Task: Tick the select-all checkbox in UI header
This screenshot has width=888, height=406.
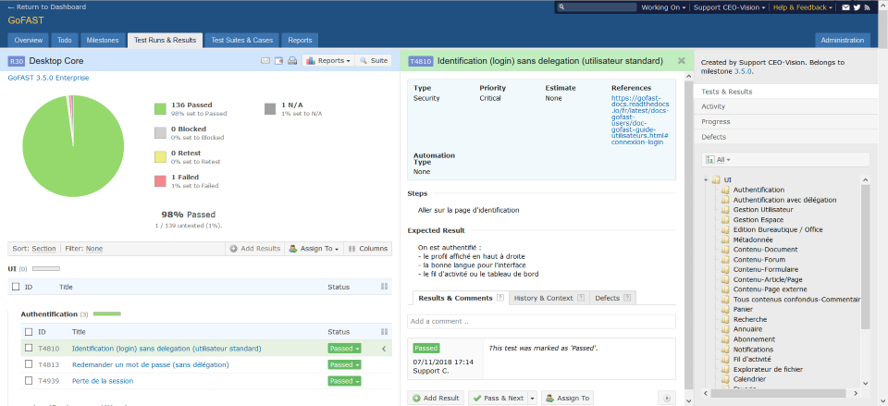Action: click(x=15, y=287)
